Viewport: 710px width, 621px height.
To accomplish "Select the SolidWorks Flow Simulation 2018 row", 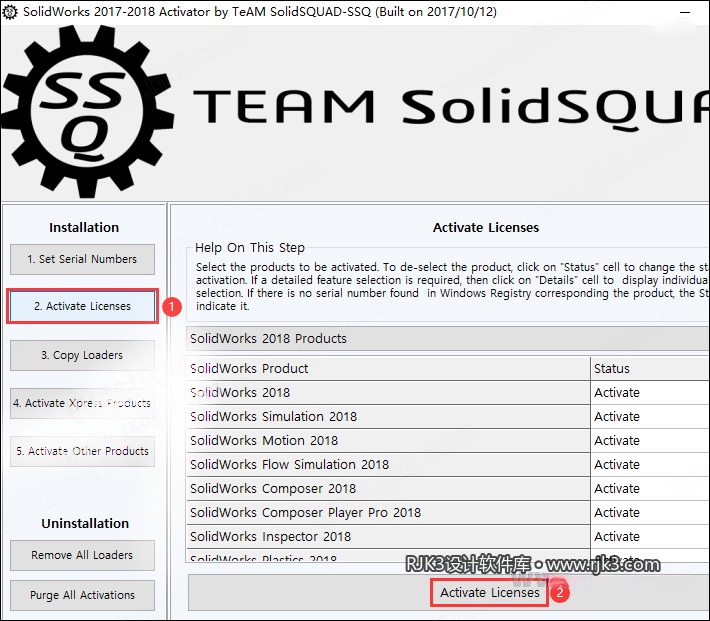I will (x=388, y=464).
